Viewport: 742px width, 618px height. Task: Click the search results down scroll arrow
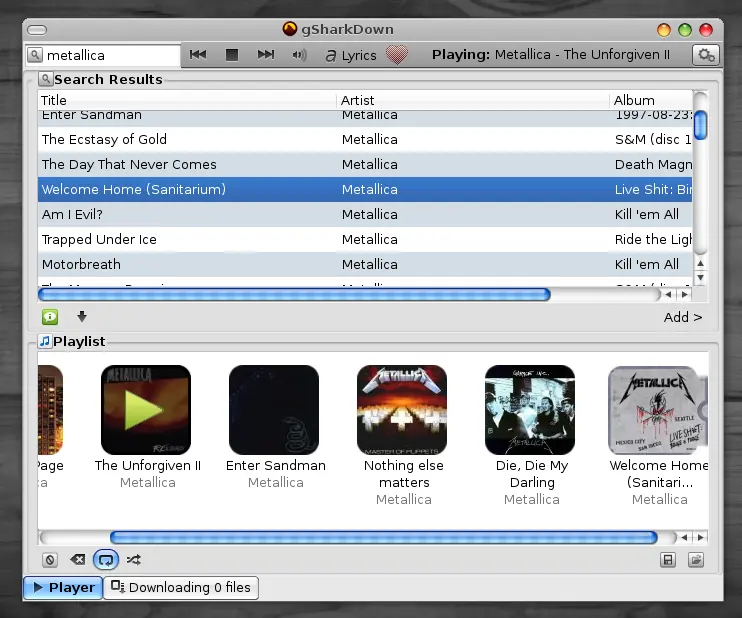700,277
